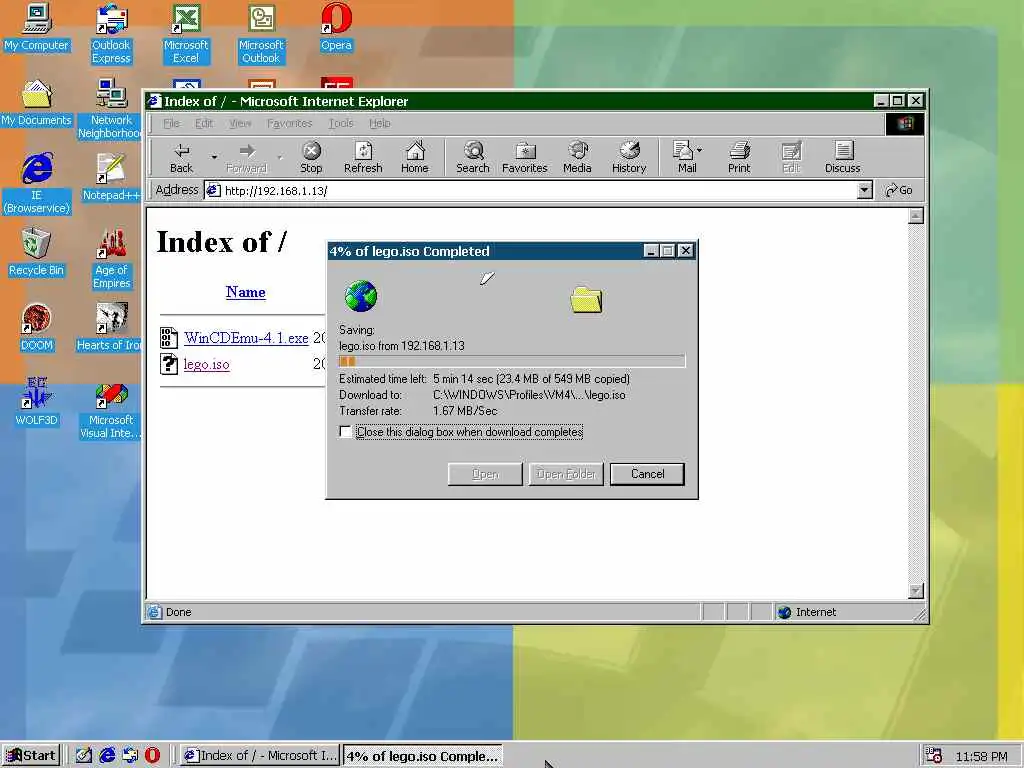Open the Tools menu
This screenshot has width=1024, height=768.
point(341,123)
